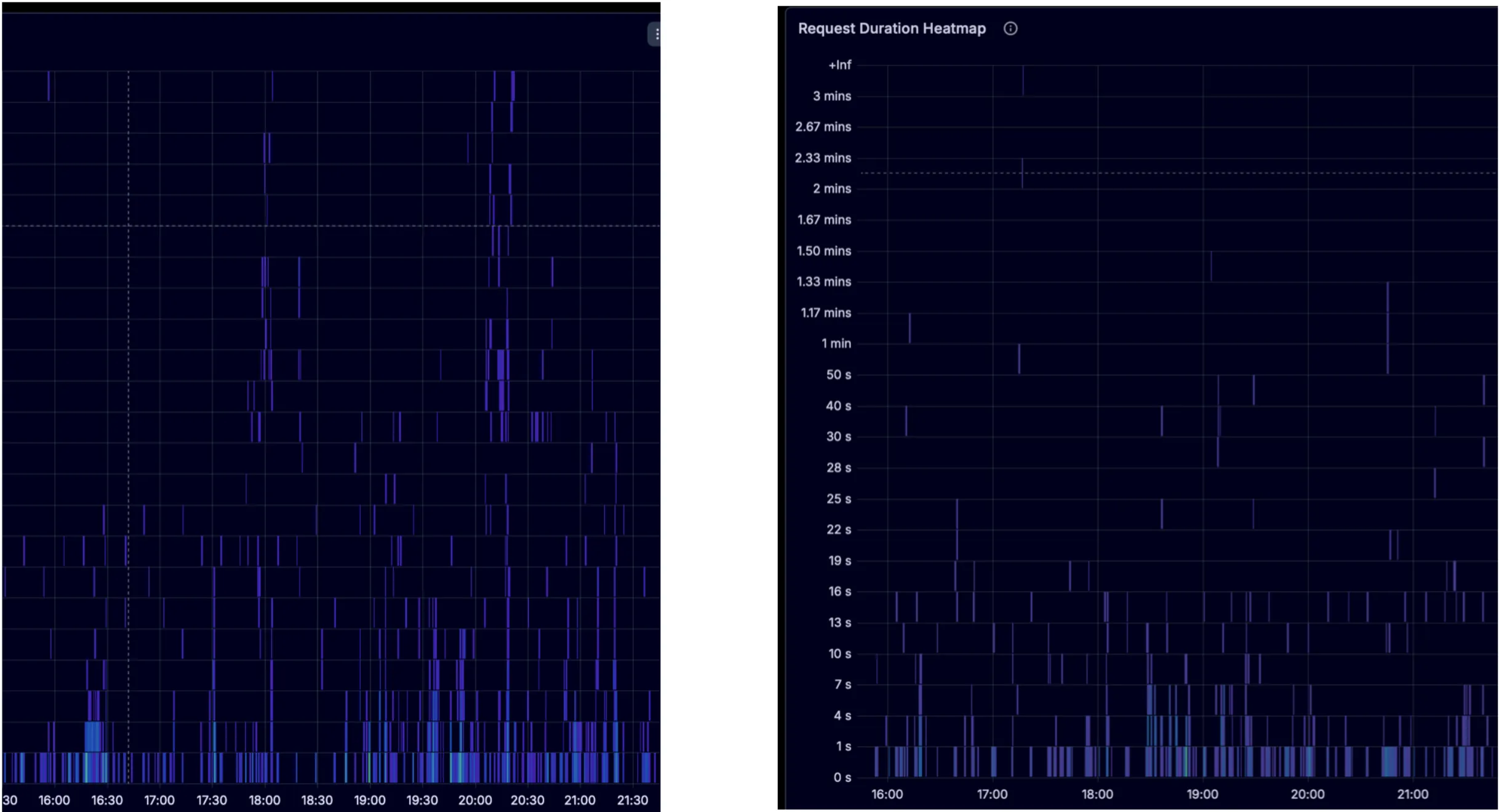The width and height of the screenshot is (1499, 812).
Task: Click the 16 s axis label
Action: tap(839, 592)
